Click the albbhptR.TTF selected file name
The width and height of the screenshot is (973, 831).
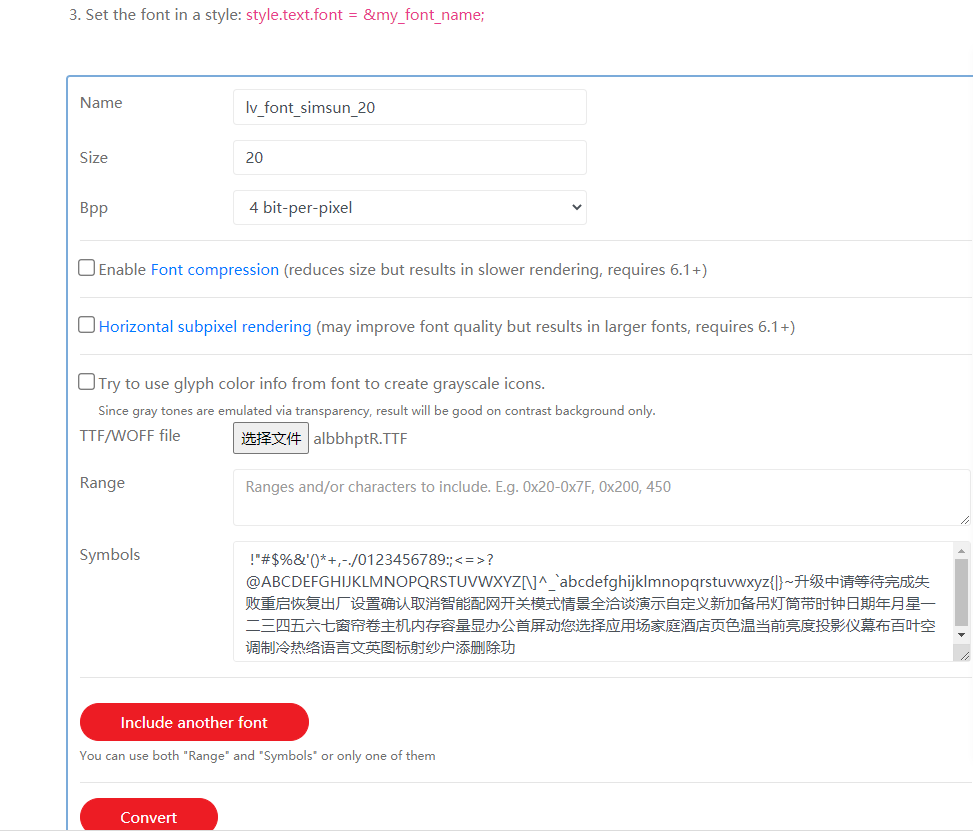[x=360, y=439]
